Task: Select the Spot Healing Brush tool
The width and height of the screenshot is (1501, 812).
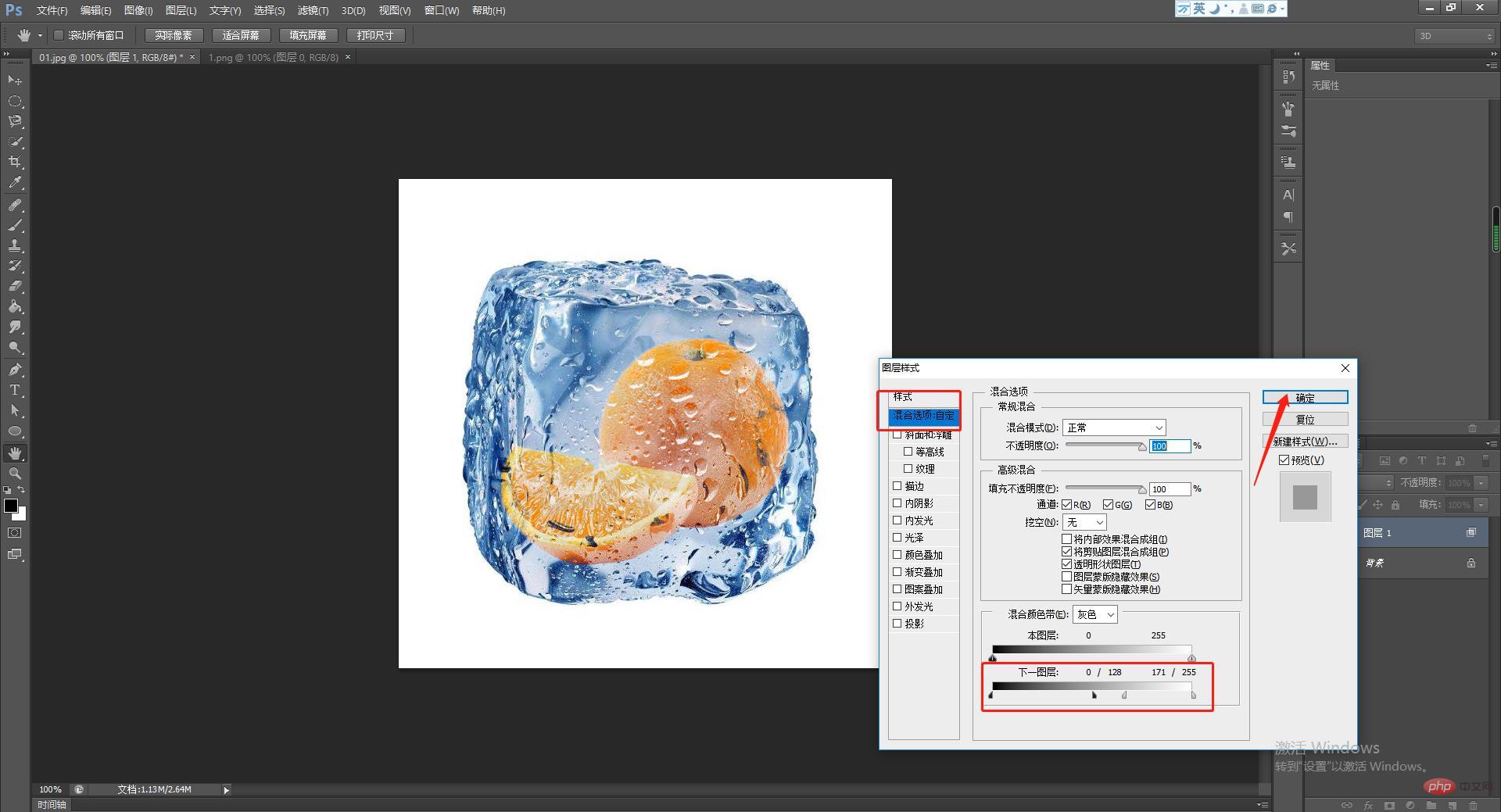Action: (x=15, y=205)
